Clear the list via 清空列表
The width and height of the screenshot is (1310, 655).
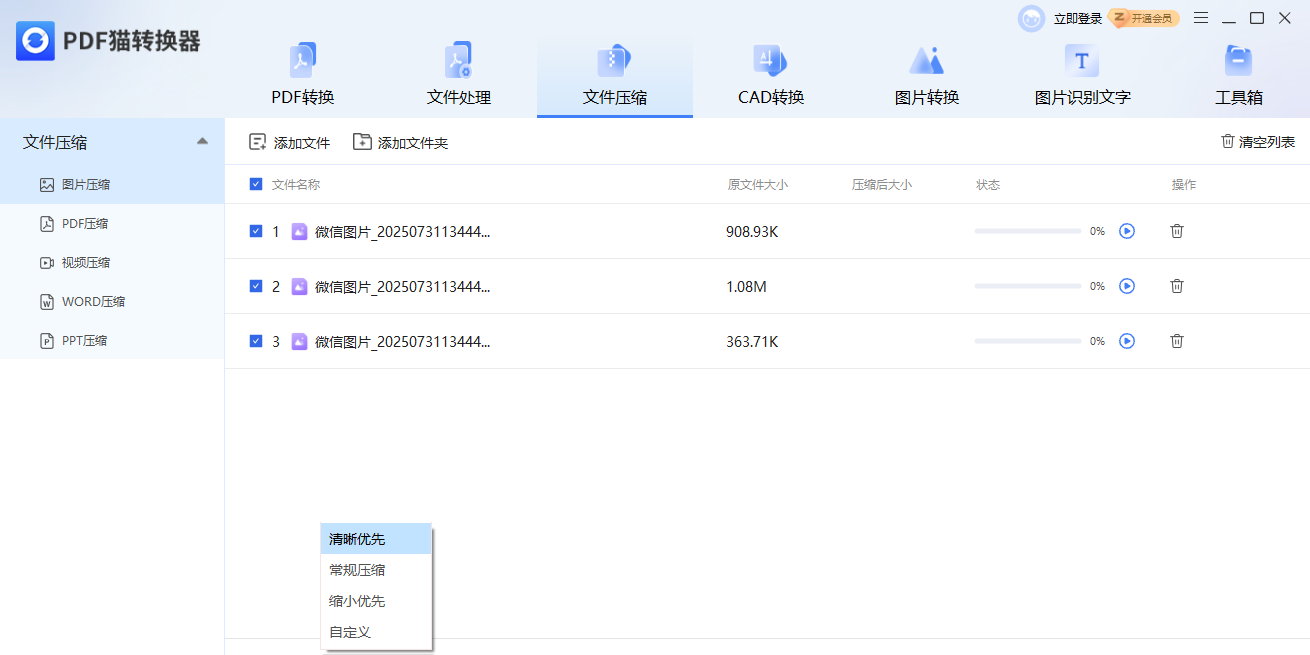tap(1258, 141)
